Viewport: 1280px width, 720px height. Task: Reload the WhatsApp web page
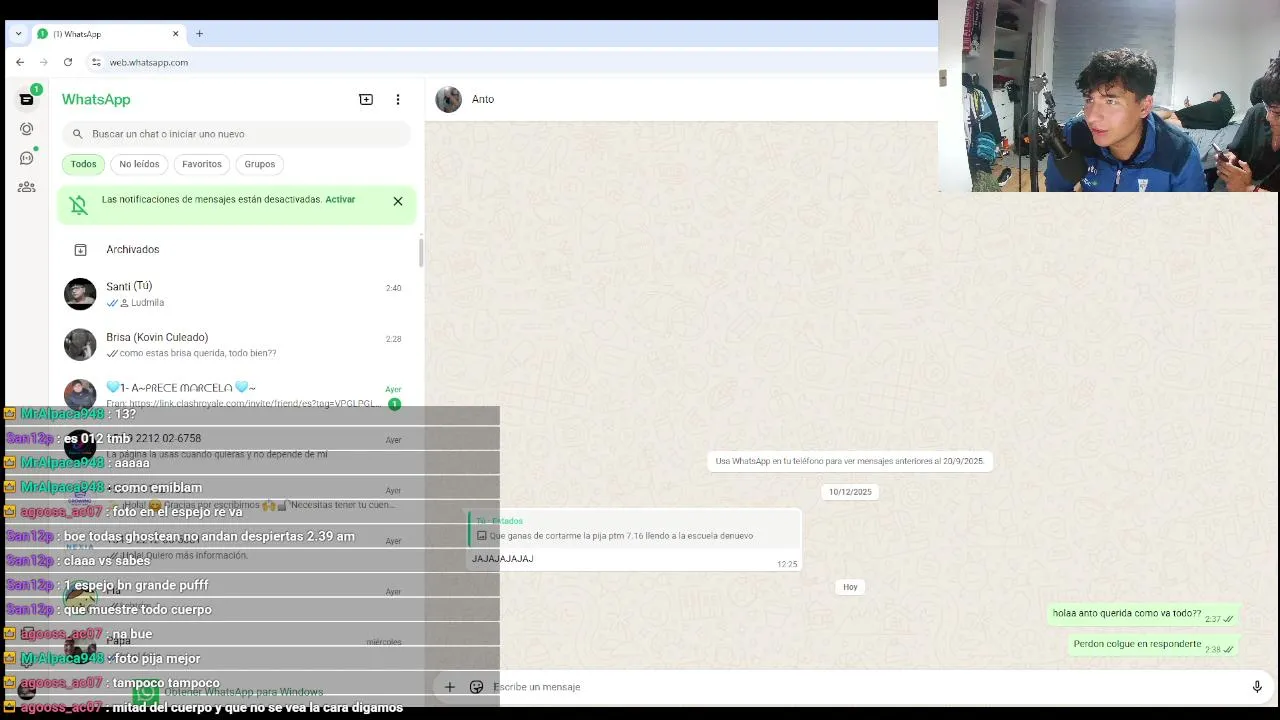68,62
